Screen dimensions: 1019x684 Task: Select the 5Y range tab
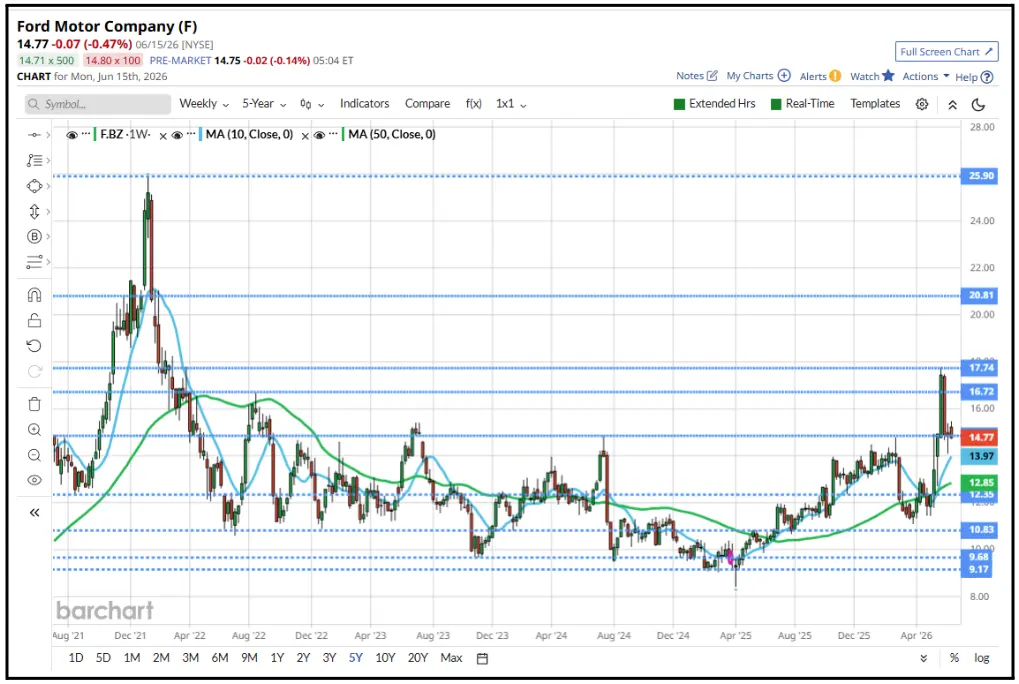pyautogui.click(x=355, y=658)
